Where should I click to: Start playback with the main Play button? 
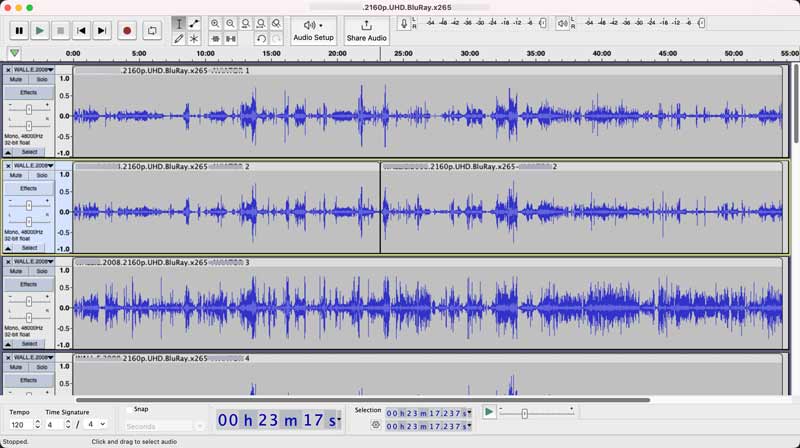pyautogui.click(x=39, y=31)
